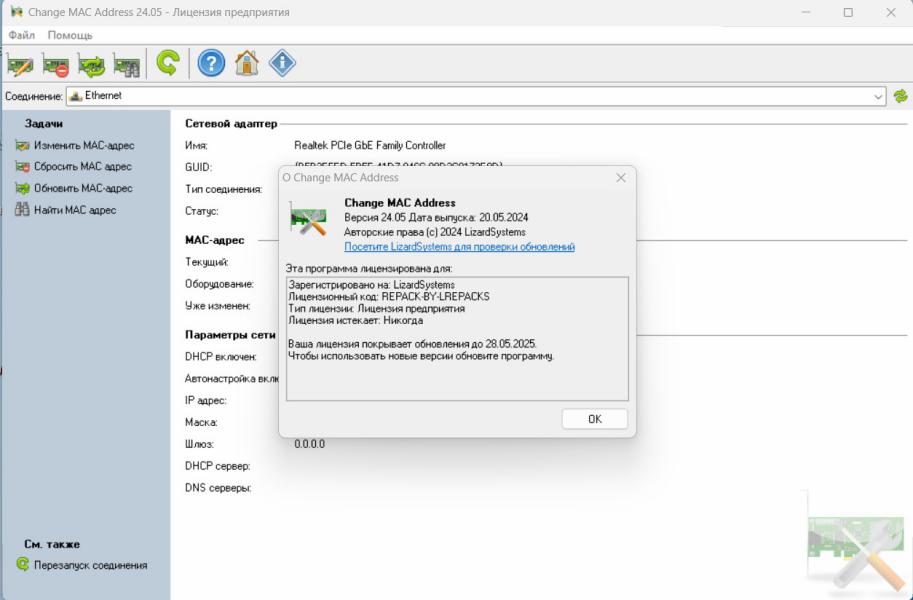Screen dimensions: 913x600
Task: Select the Сбросить MAC адрес task in sidebar
Action: tap(74, 167)
